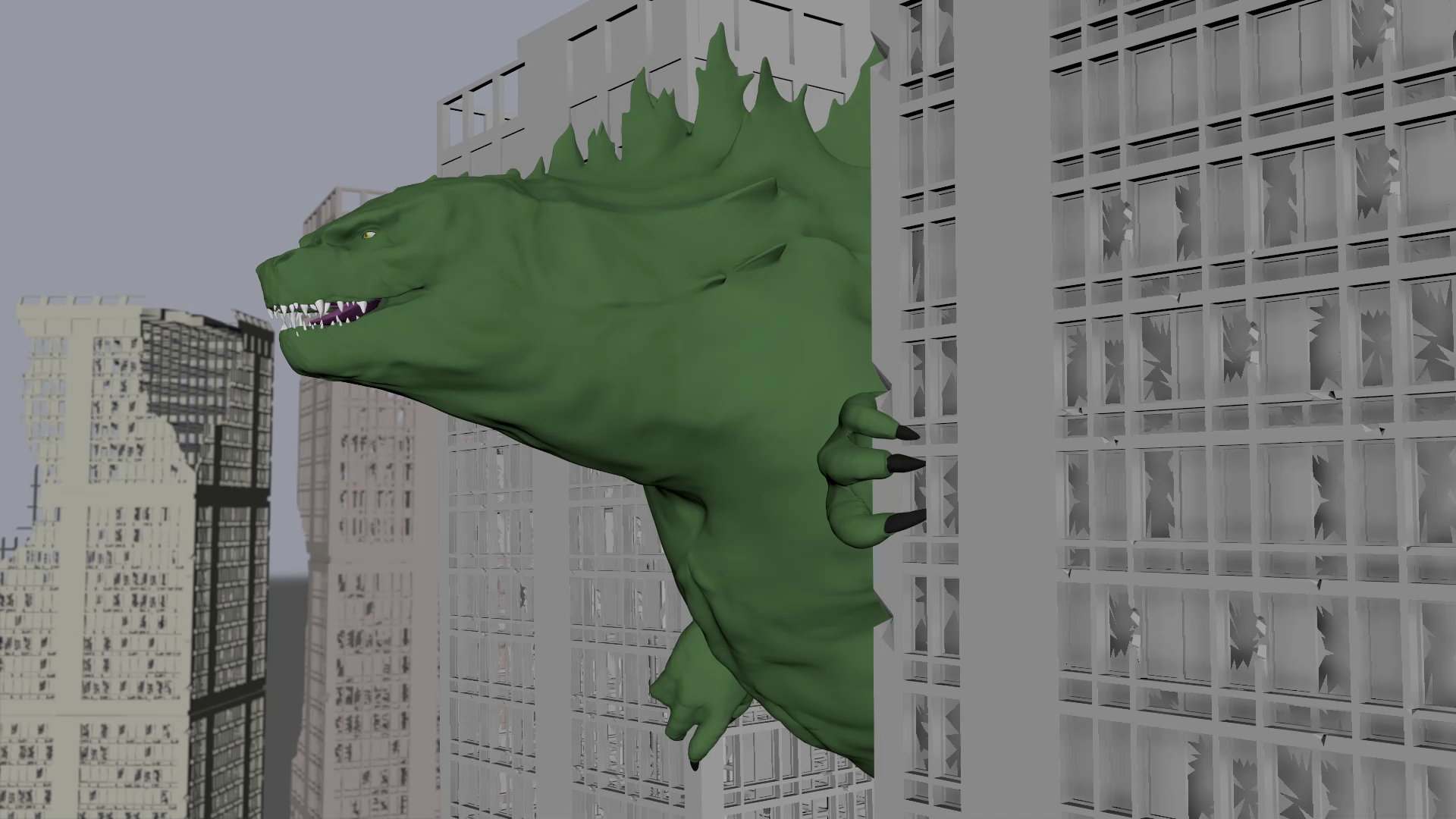Click the topmost black claw on the hand

[x=906, y=435]
